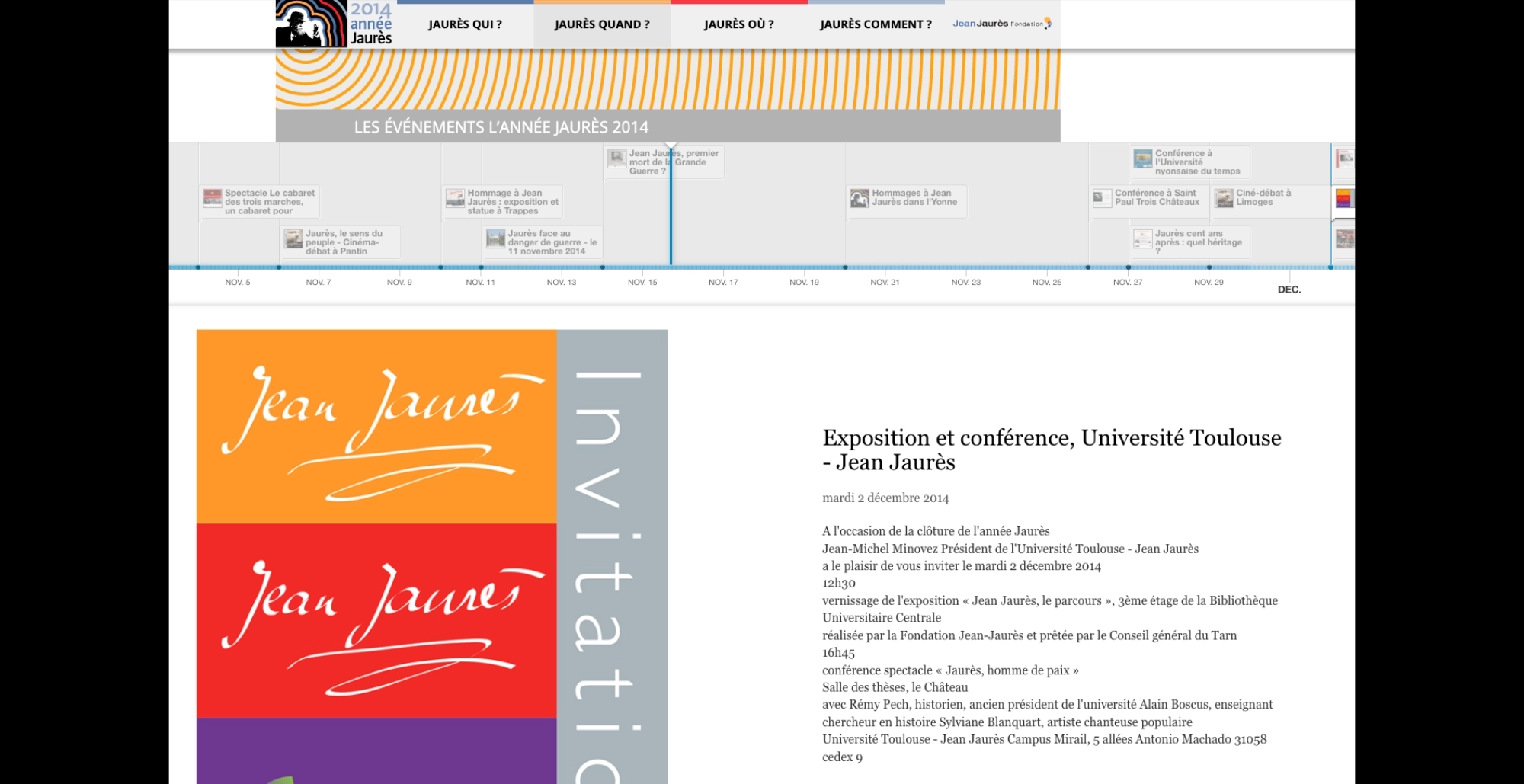Open the JAURÈS QUAND ? menu

[x=602, y=24]
